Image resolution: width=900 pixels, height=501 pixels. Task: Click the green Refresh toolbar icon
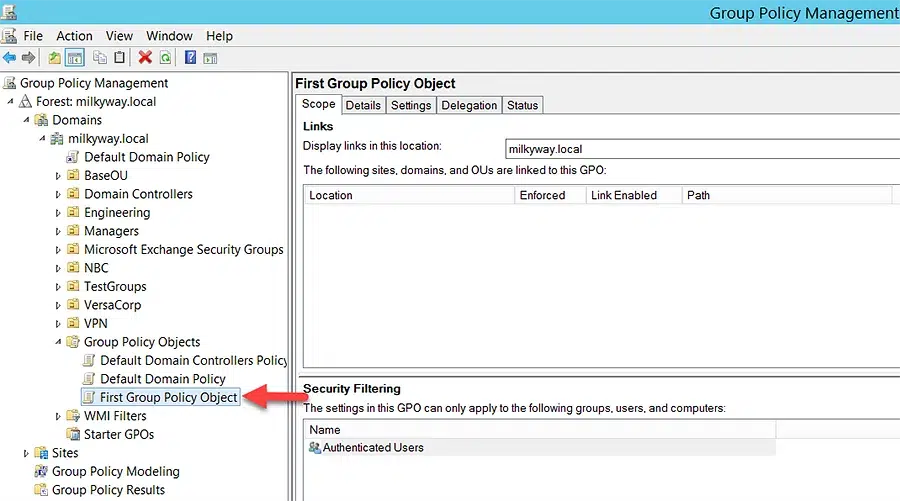click(165, 57)
